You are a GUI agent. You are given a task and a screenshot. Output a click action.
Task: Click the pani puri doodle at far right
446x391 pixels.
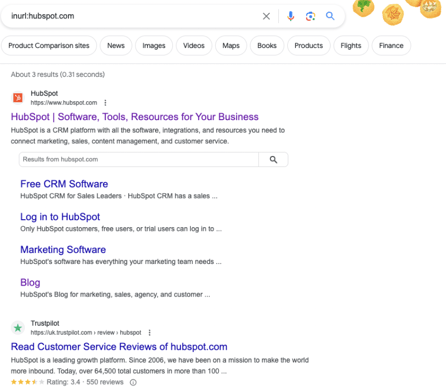[x=430, y=9]
